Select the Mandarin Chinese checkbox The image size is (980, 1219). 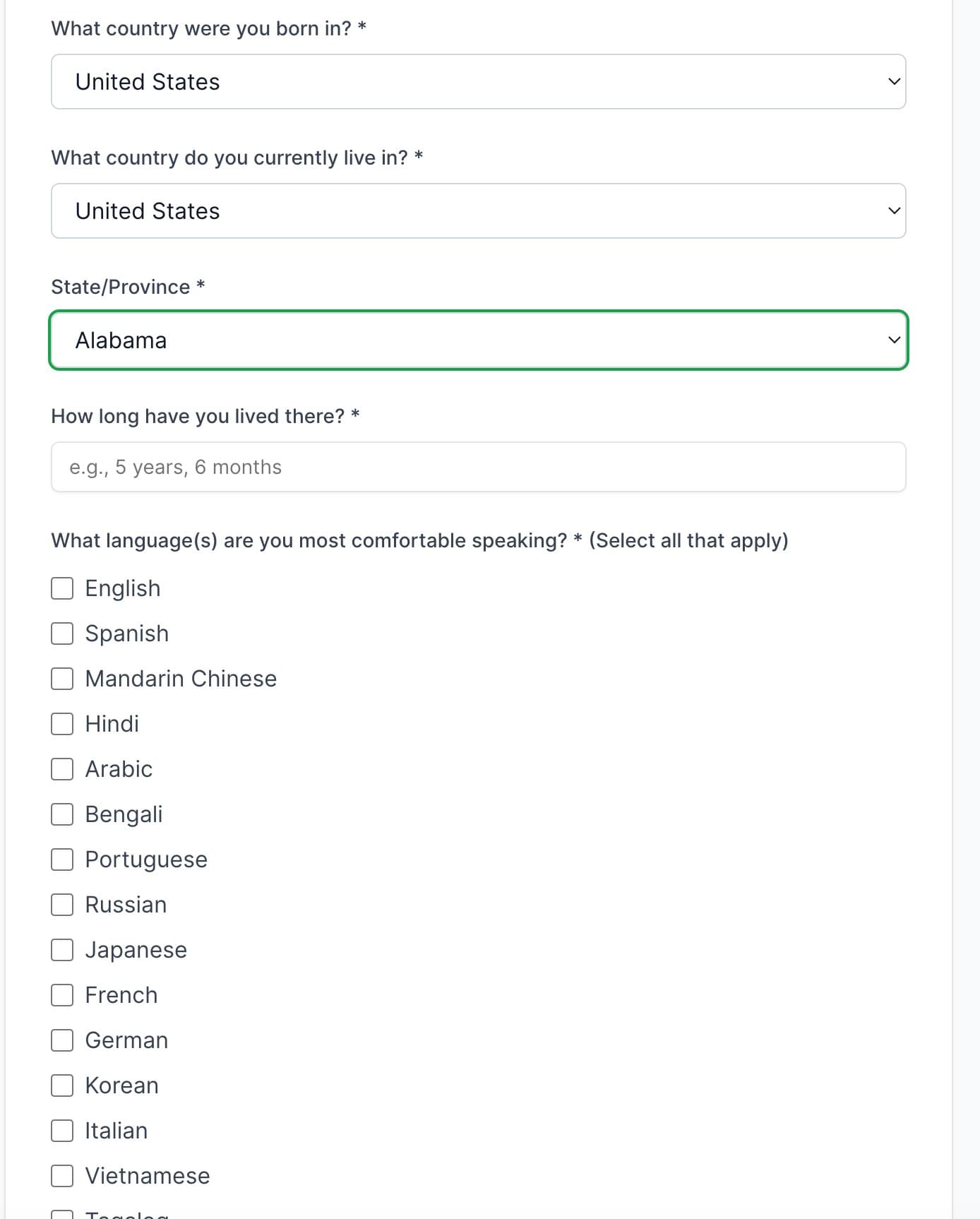point(62,679)
